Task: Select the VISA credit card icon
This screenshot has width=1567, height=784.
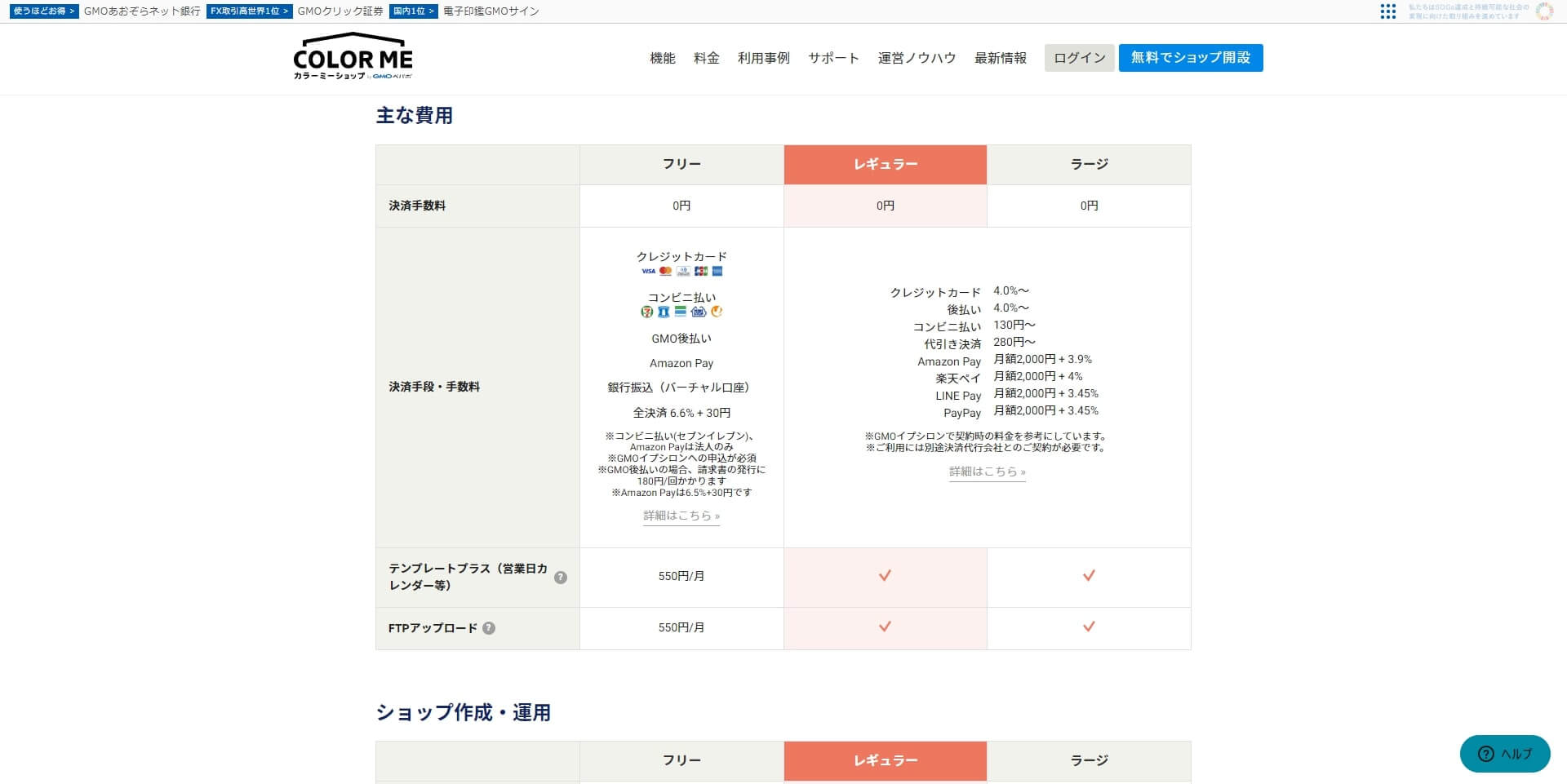Action: 648,271
